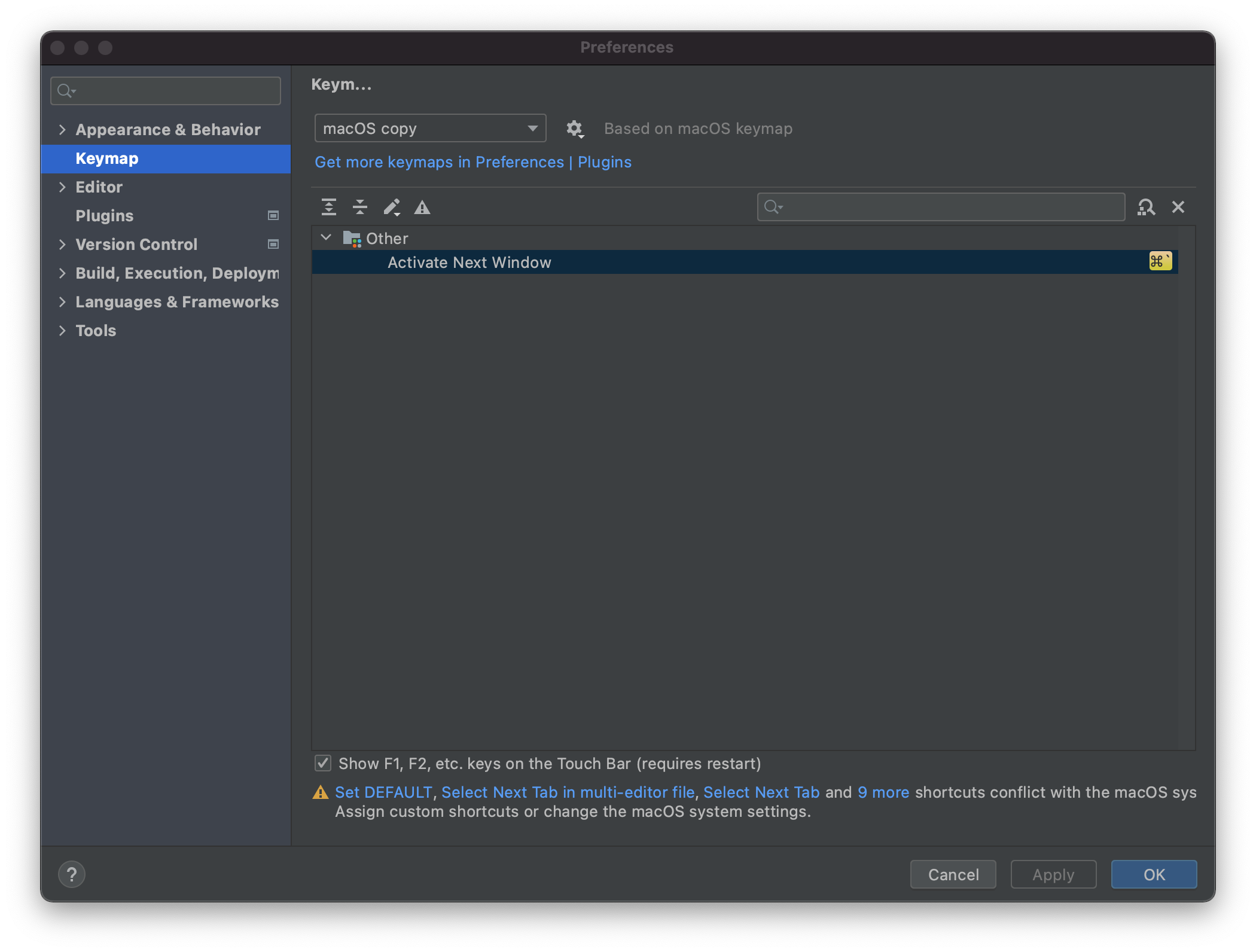1256x952 pixels.
Task: Open the macOS copy keymap dropdown
Action: pos(430,129)
